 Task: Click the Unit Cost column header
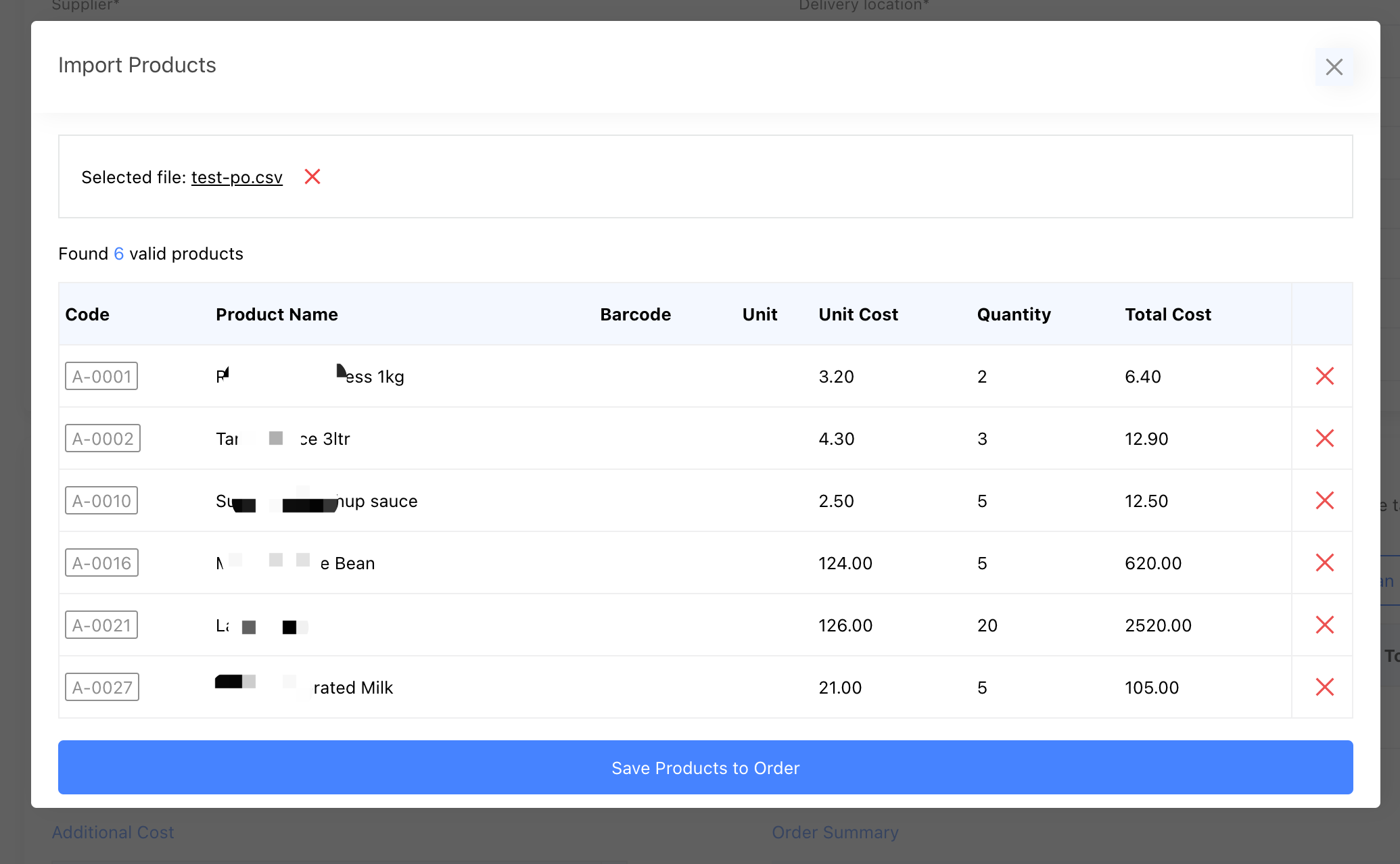[858, 314]
